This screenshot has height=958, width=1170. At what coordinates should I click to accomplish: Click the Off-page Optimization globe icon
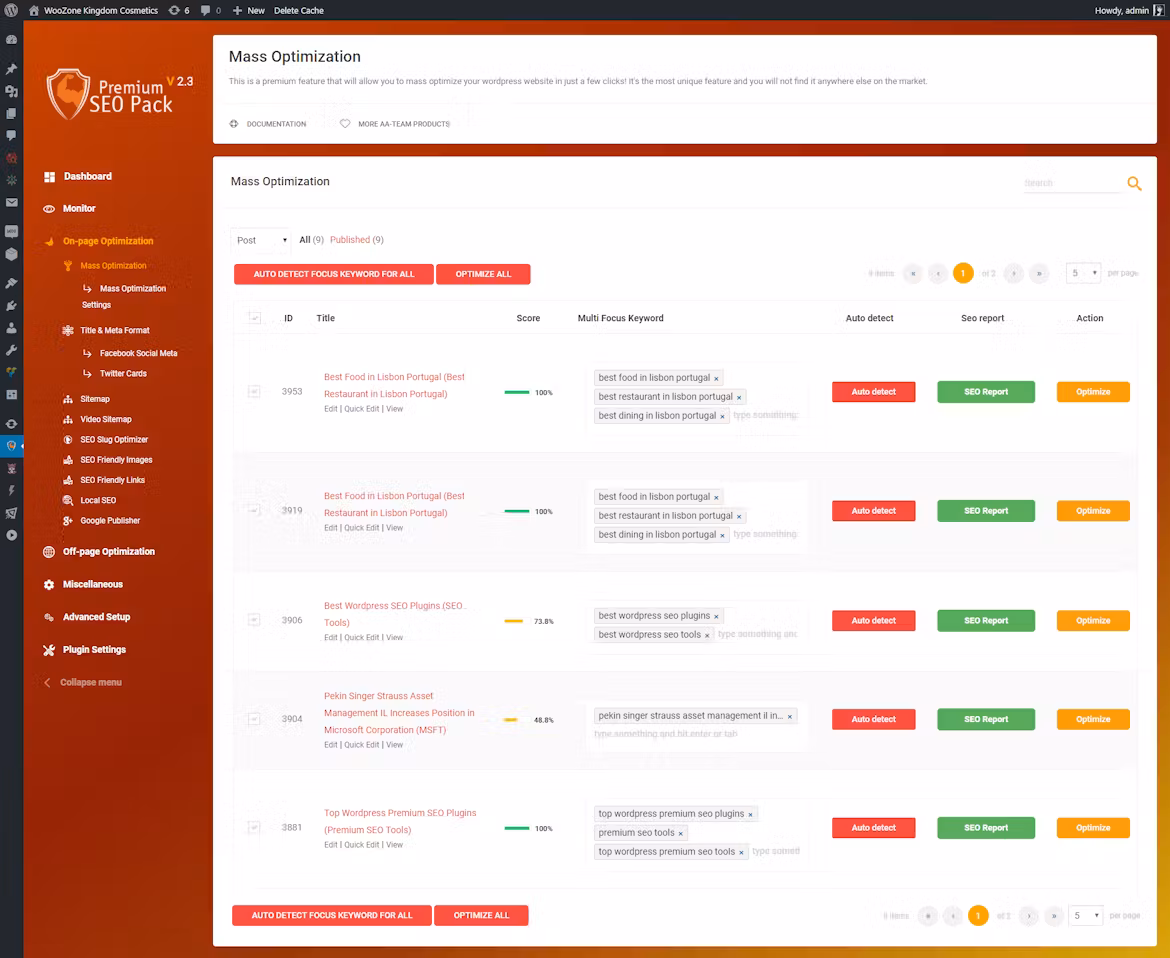(x=49, y=552)
